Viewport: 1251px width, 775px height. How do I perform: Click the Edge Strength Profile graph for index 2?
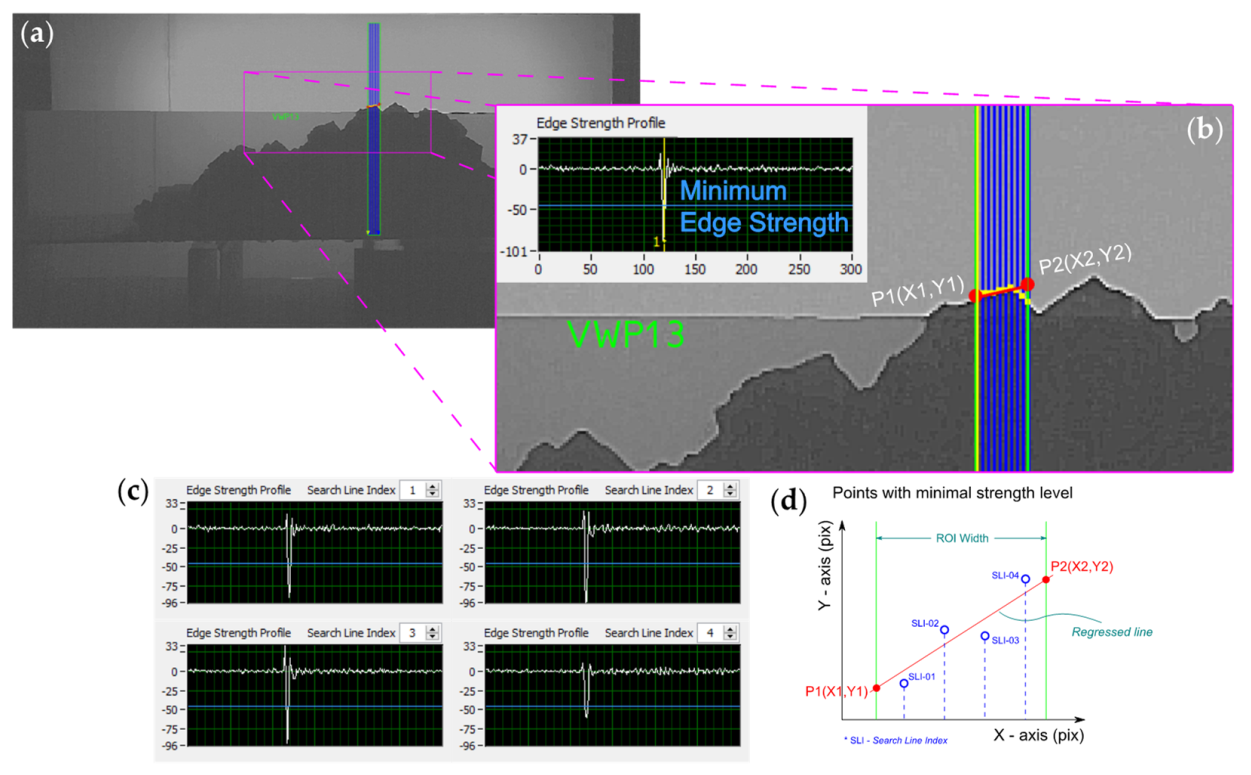click(x=613, y=553)
